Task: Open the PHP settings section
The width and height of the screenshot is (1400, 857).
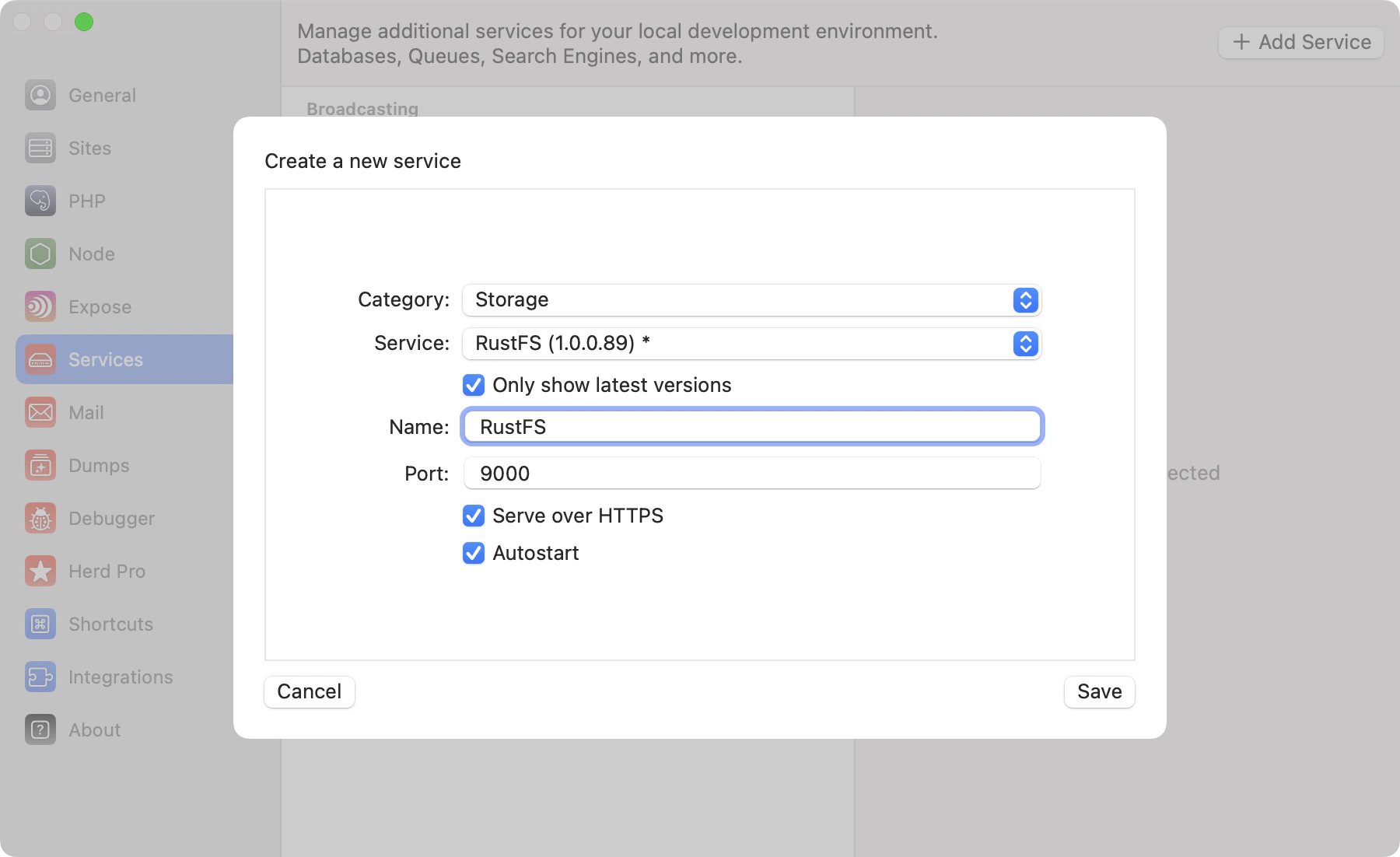Action: [x=86, y=201]
